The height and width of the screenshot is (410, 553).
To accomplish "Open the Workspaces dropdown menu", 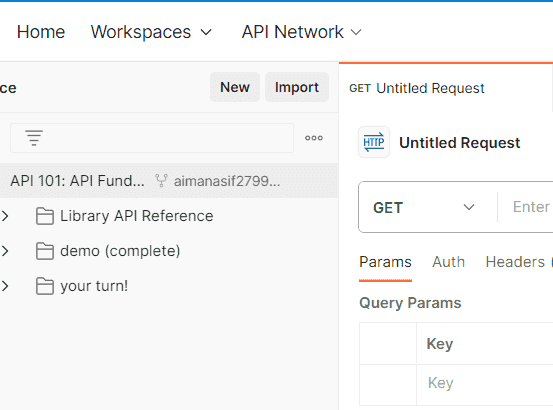I will tap(152, 32).
